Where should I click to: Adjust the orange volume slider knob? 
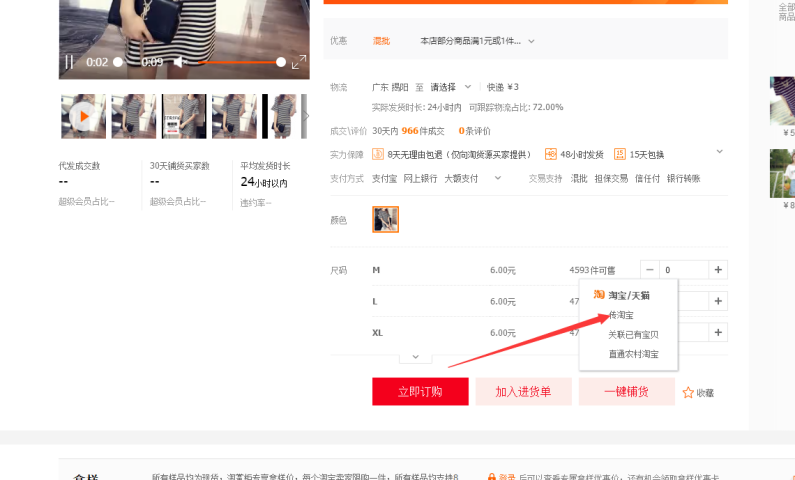(280, 62)
